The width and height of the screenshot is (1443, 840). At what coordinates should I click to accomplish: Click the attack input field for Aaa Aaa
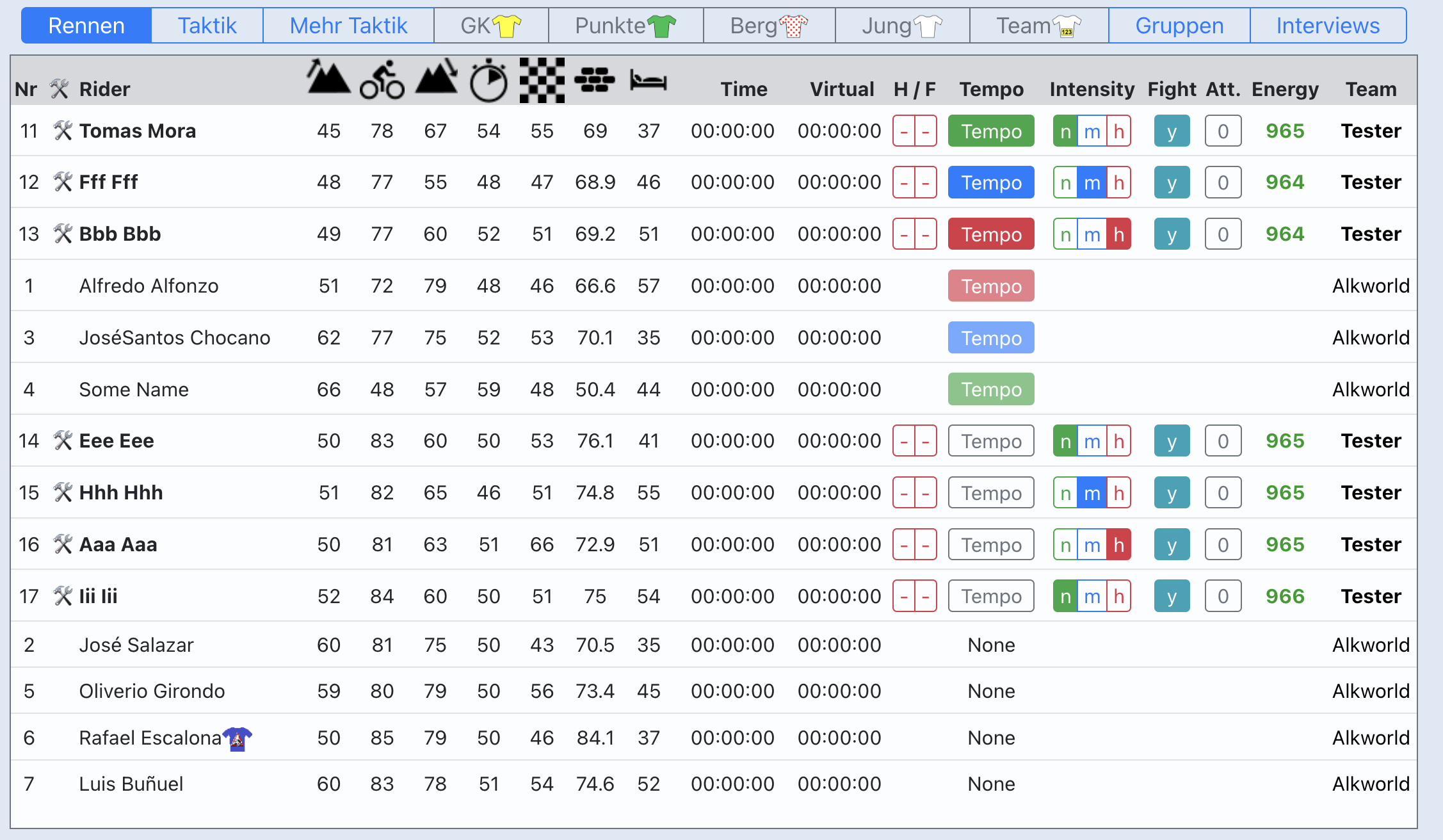pyautogui.click(x=1223, y=545)
